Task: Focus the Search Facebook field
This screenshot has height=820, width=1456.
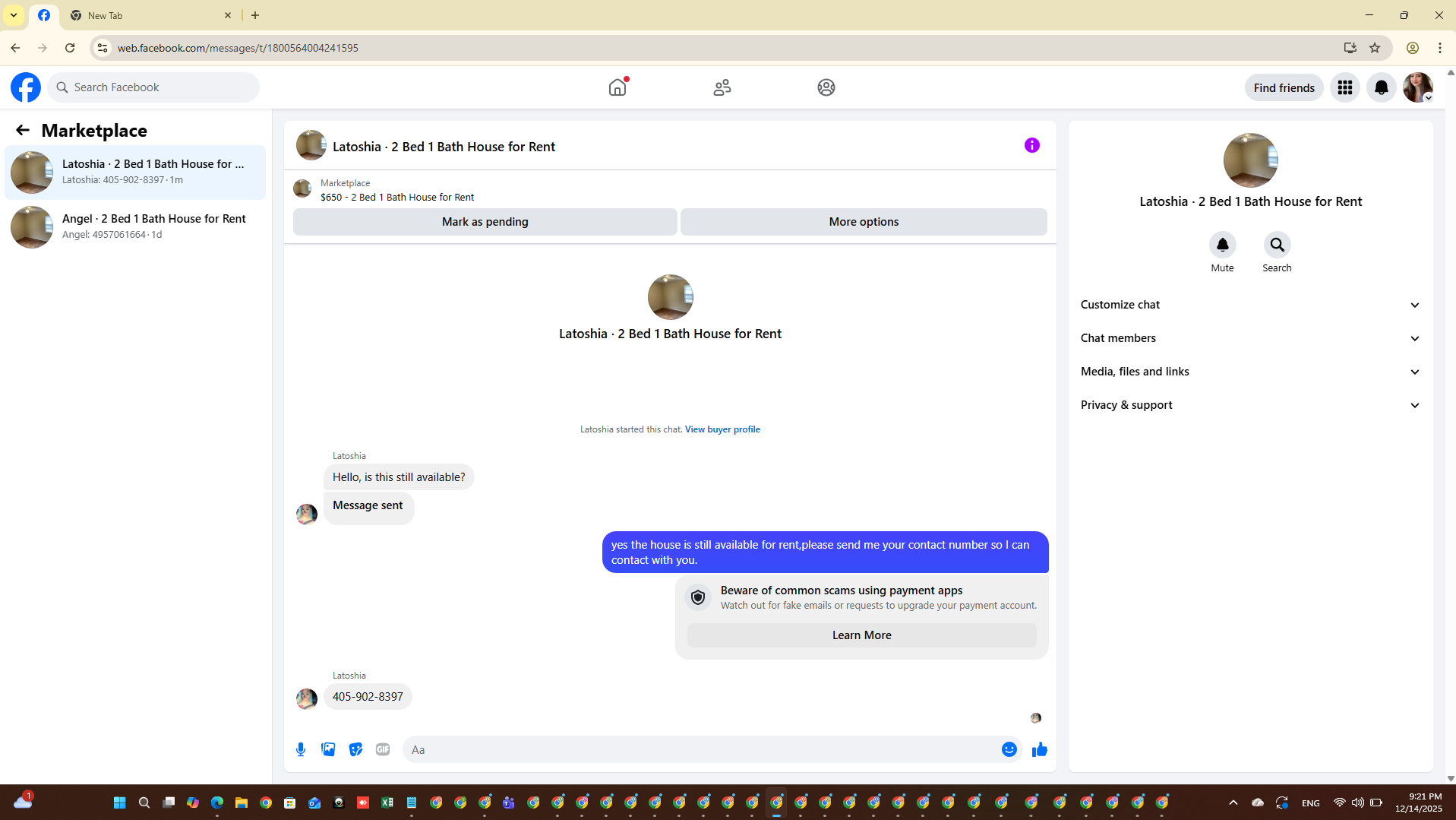Action: coord(153,87)
